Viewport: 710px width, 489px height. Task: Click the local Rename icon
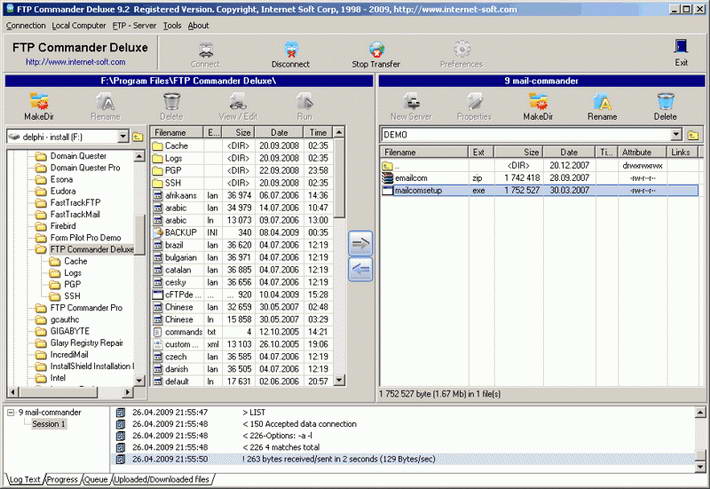(106, 101)
